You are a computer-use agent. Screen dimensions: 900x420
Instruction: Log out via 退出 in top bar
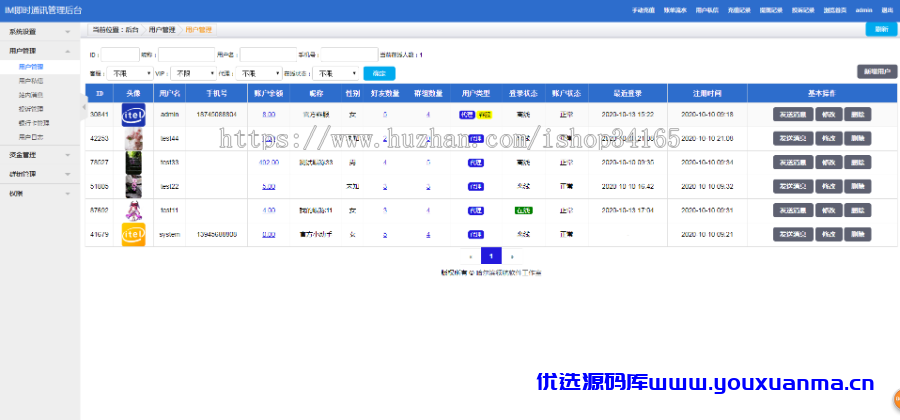(x=887, y=10)
